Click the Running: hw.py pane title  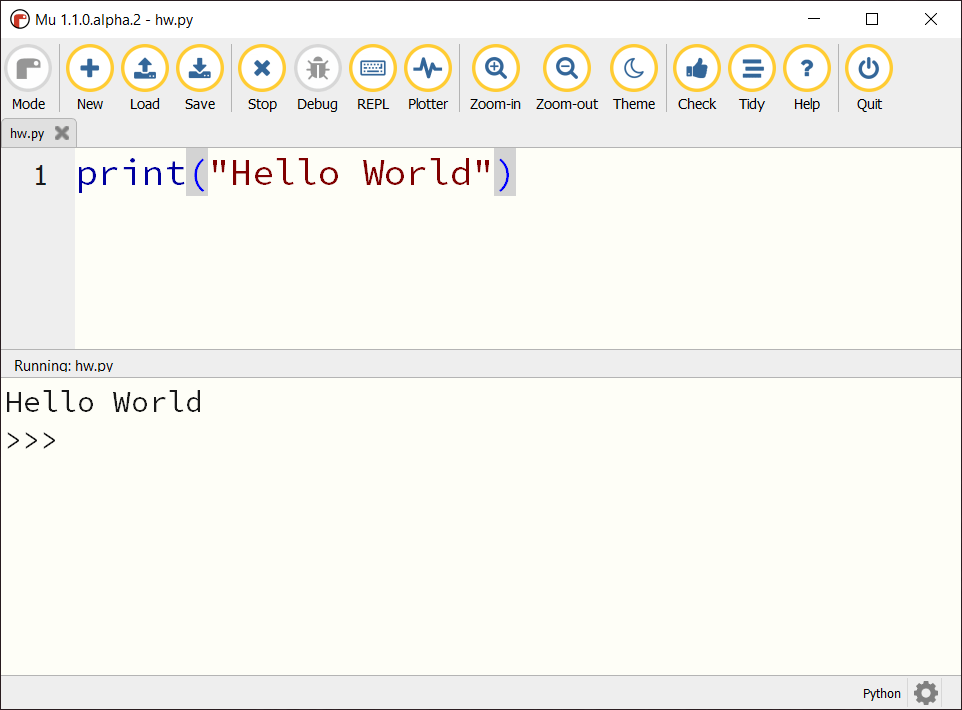coord(64,366)
